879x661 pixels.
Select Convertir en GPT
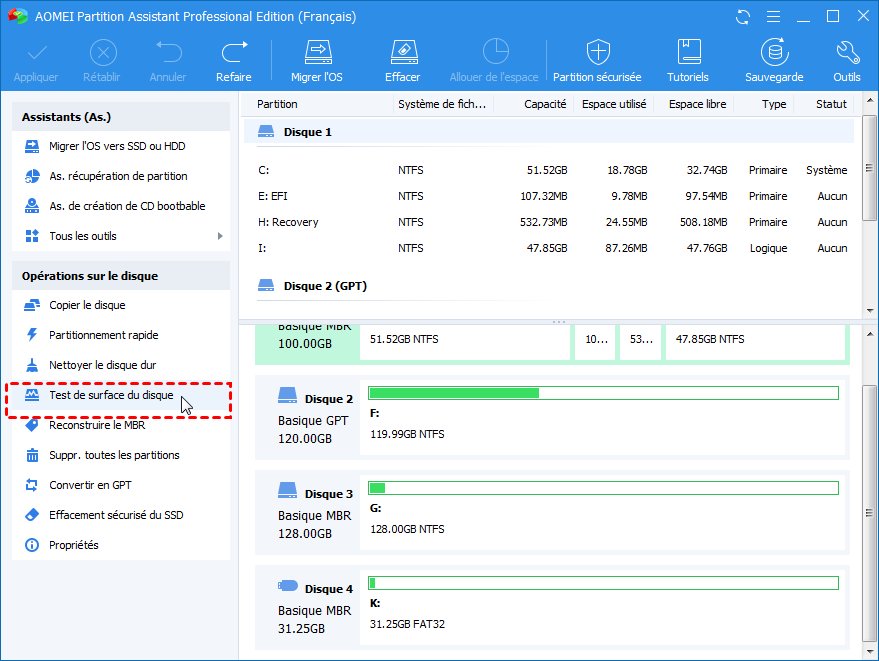point(121,485)
